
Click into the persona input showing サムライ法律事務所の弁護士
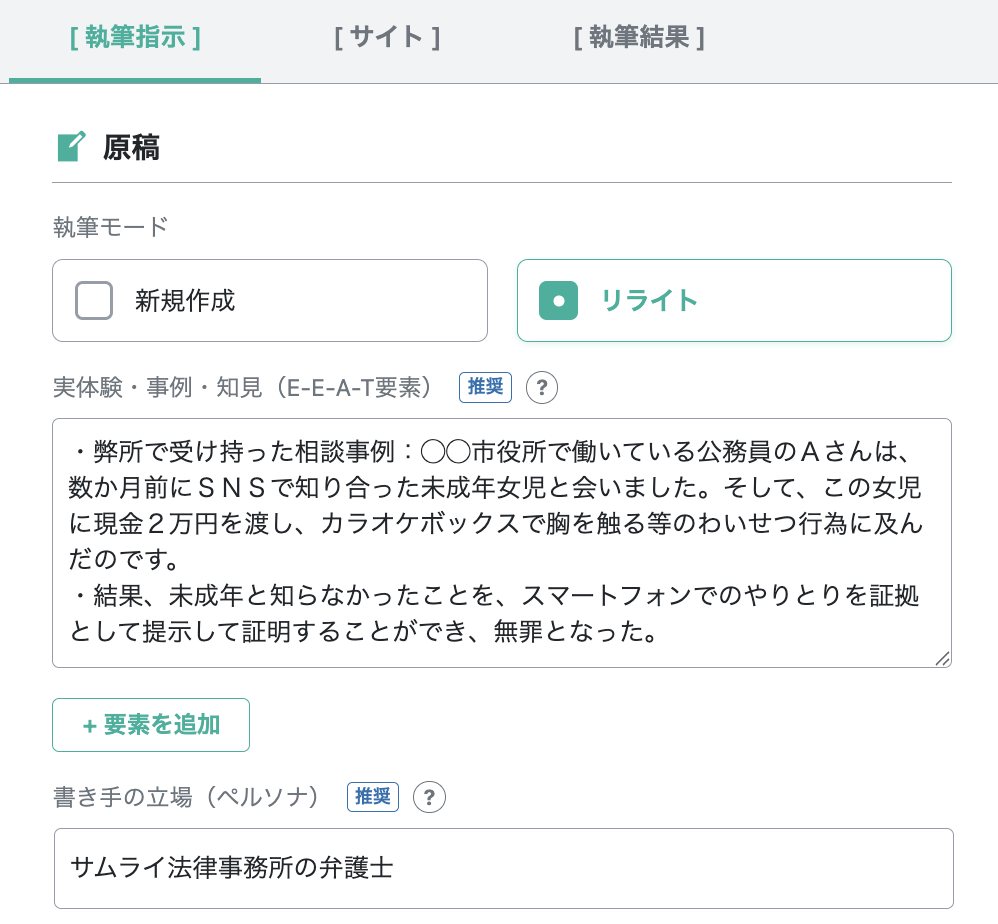click(500, 868)
